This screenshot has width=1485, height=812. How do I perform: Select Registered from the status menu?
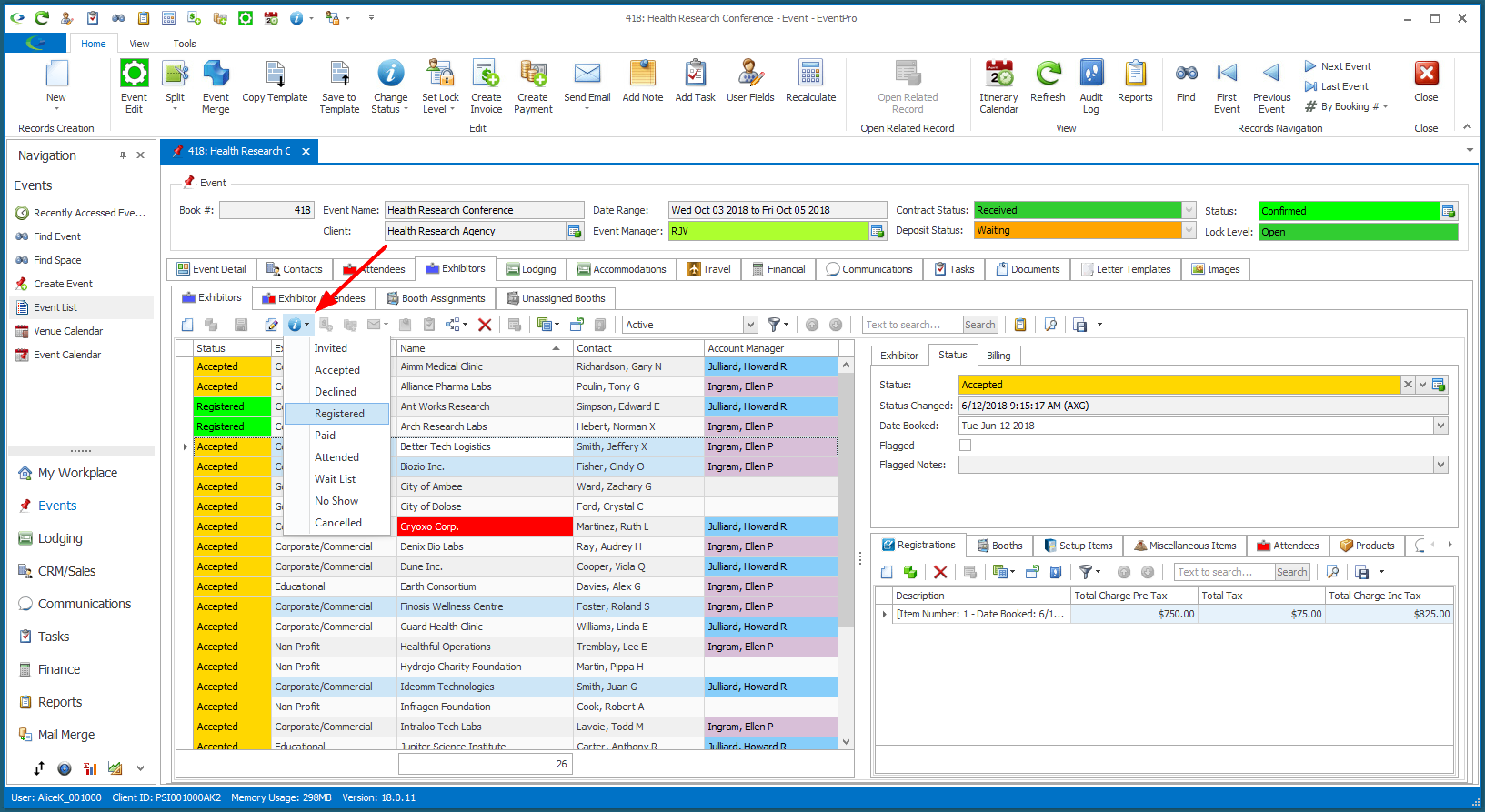click(x=338, y=414)
